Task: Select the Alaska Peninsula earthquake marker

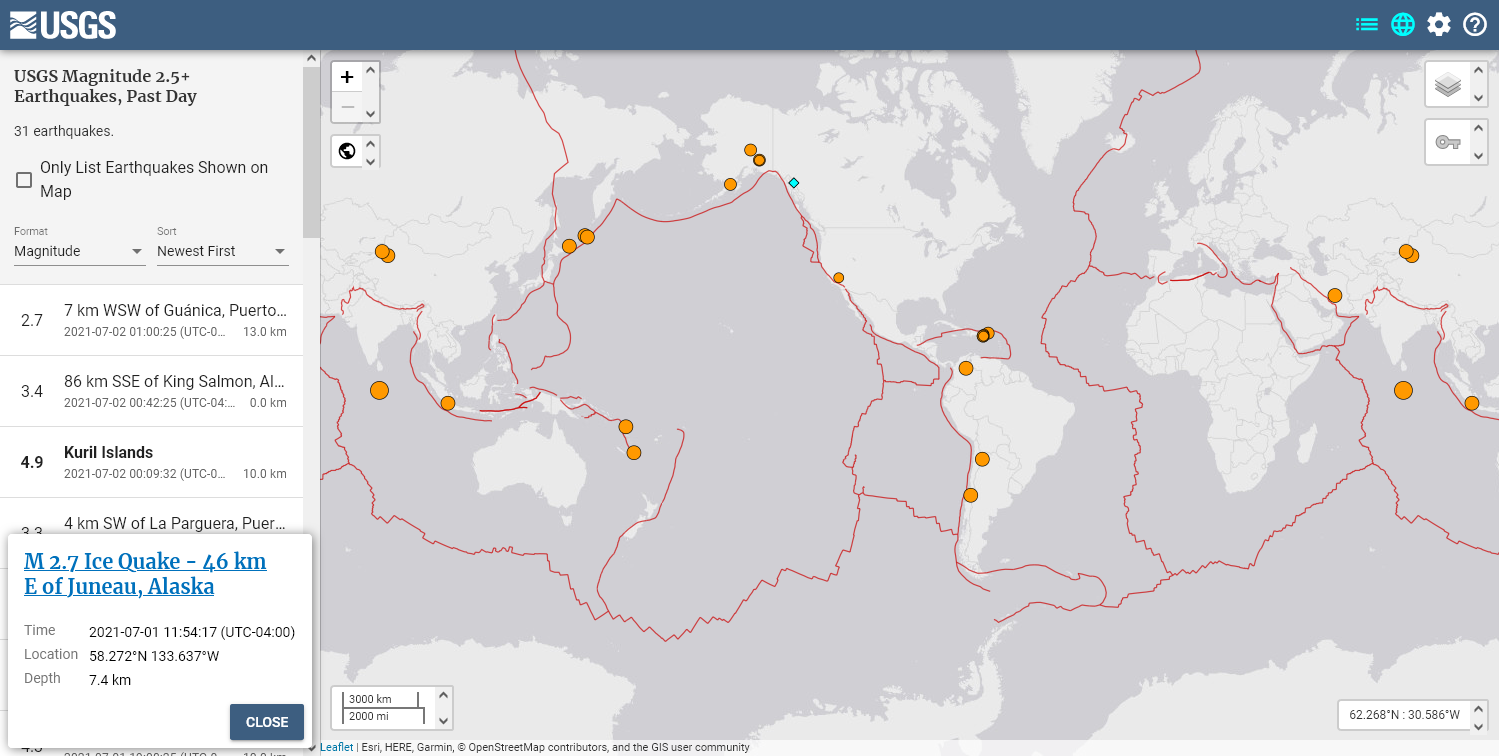Action: tap(730, 184)
